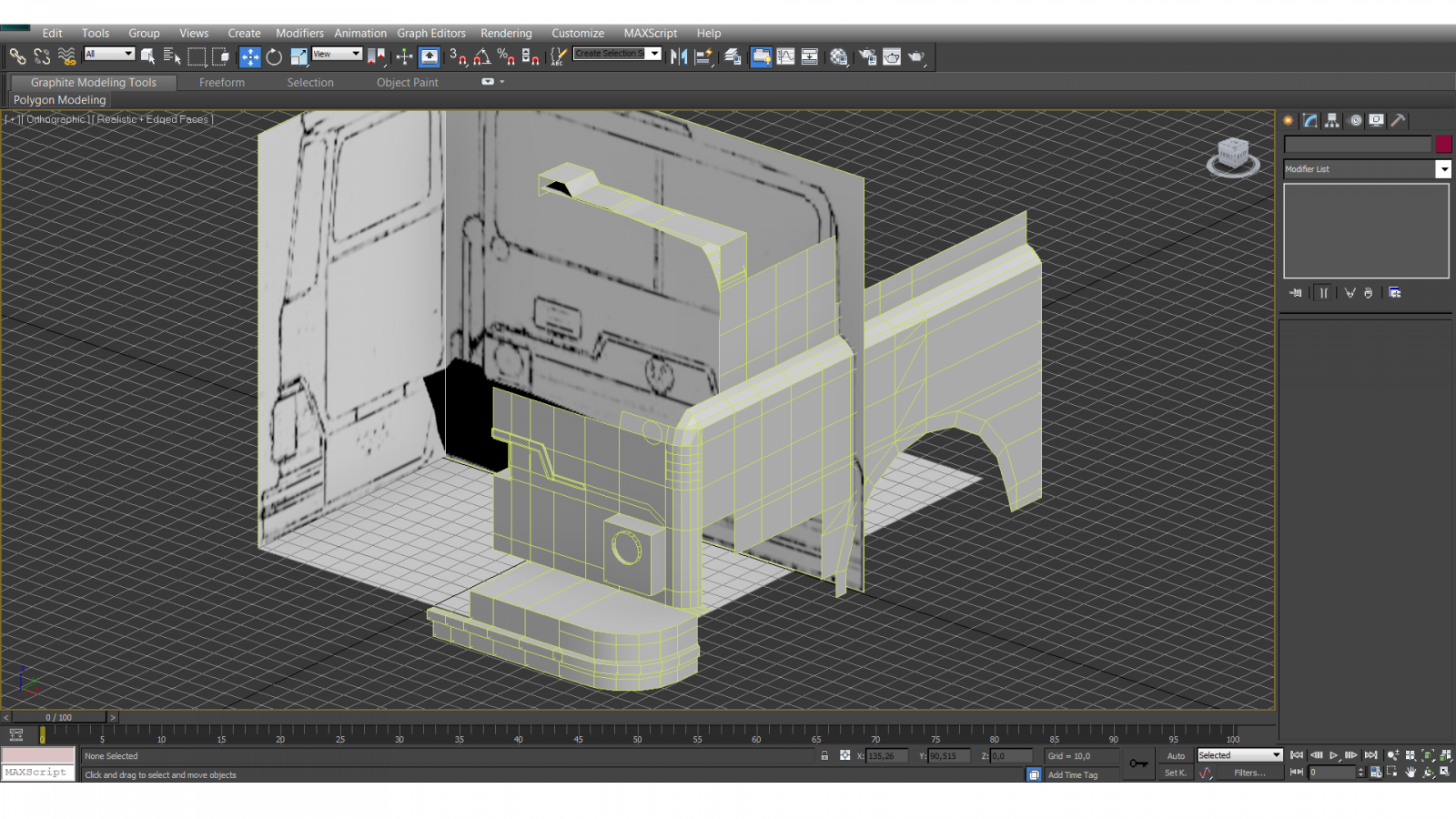Open the selection filter All dropdown

click(x=109, y=55)
